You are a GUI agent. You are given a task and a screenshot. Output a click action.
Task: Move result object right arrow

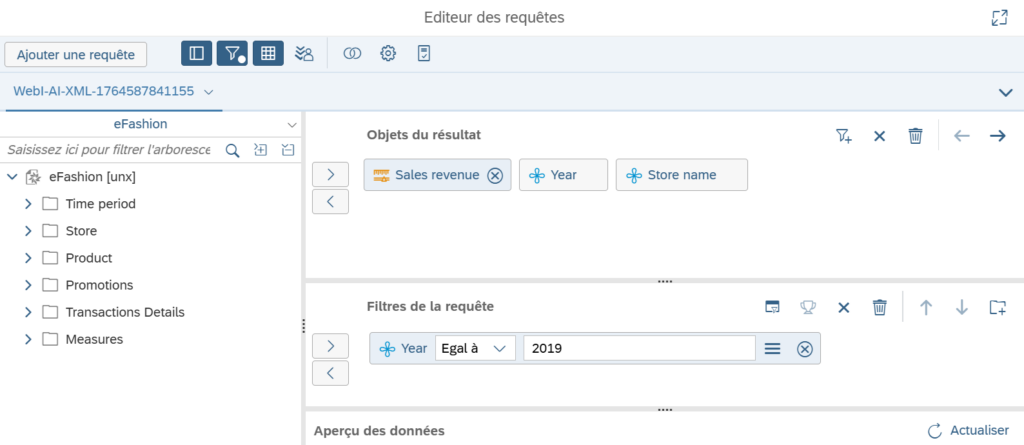(997, 136)
